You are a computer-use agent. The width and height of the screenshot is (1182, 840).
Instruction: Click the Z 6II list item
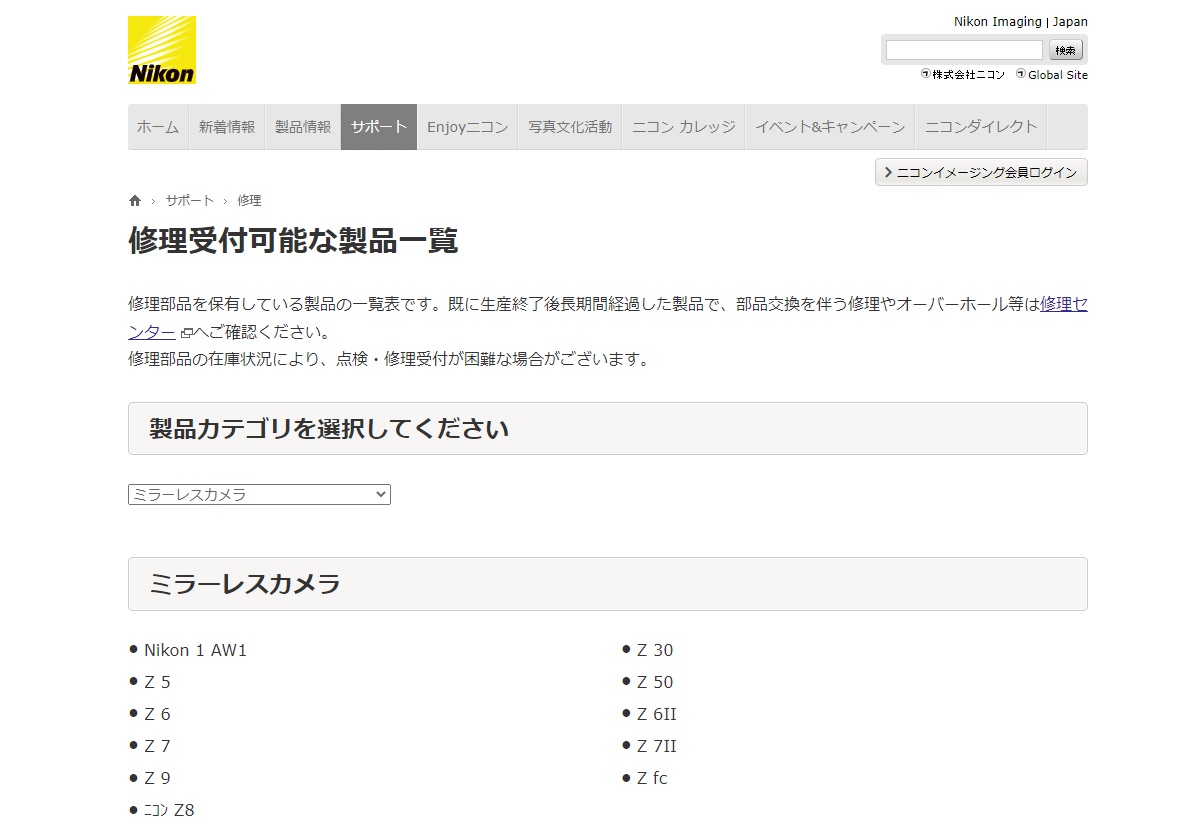coord(657,714)
